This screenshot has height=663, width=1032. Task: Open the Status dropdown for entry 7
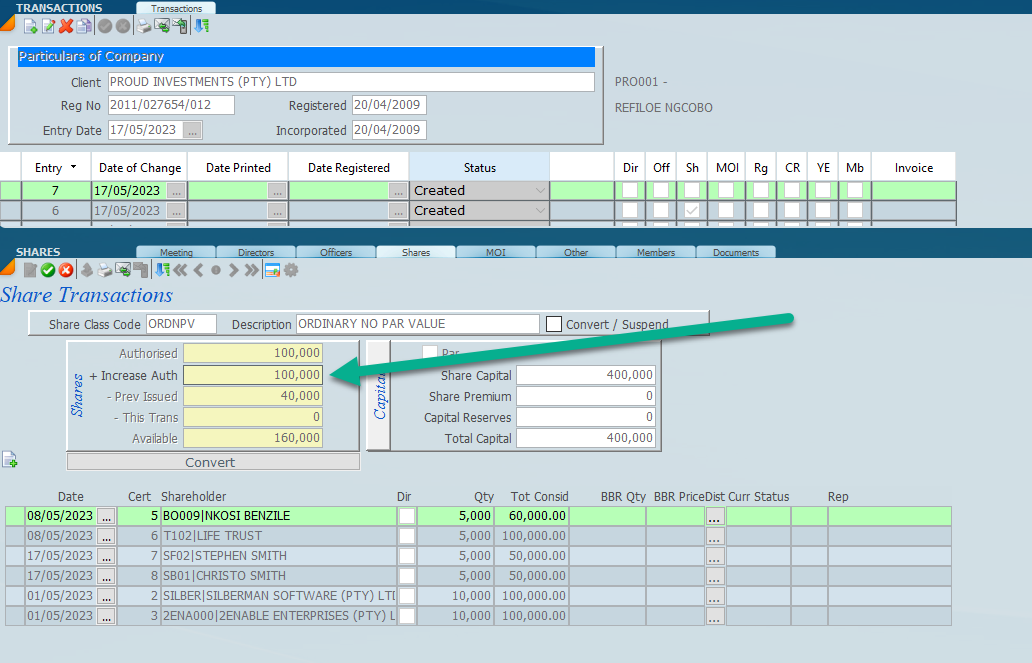pyautogui.click(x=541, y=190)
